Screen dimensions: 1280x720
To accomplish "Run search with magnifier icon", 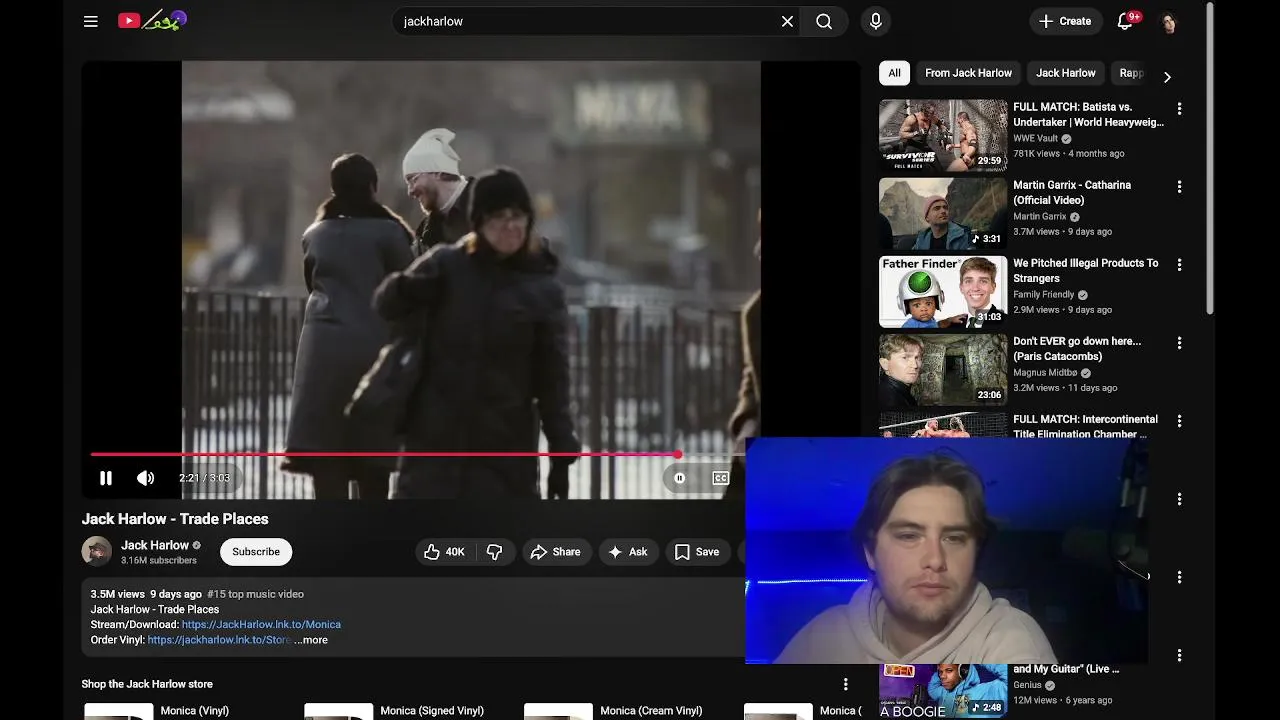I will (x=824, y=21).
